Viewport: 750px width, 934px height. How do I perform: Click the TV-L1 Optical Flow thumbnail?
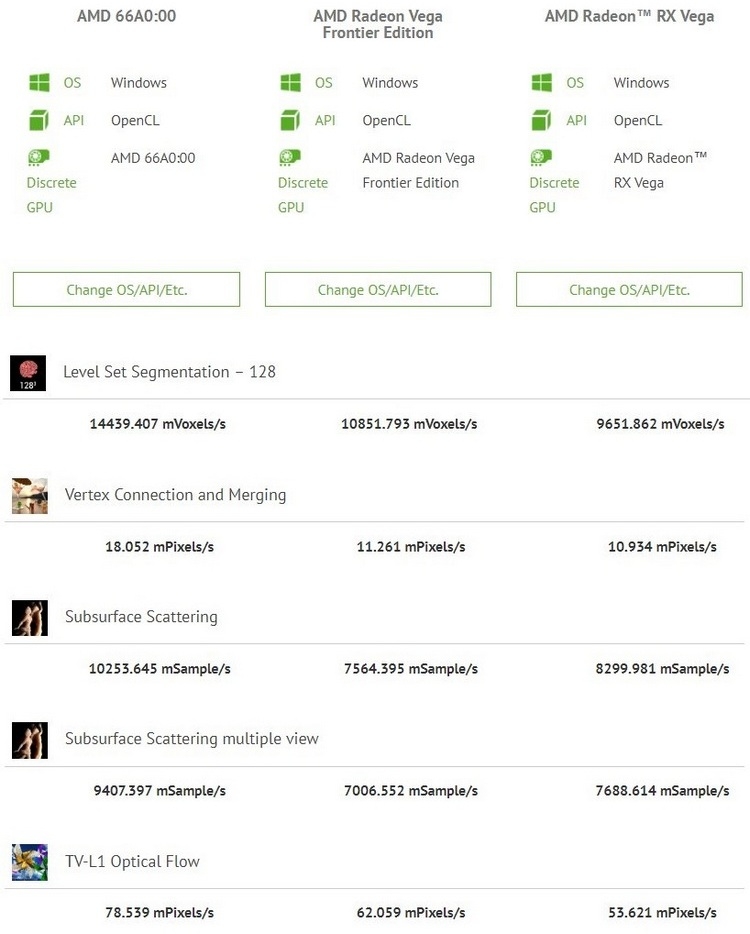29,862
